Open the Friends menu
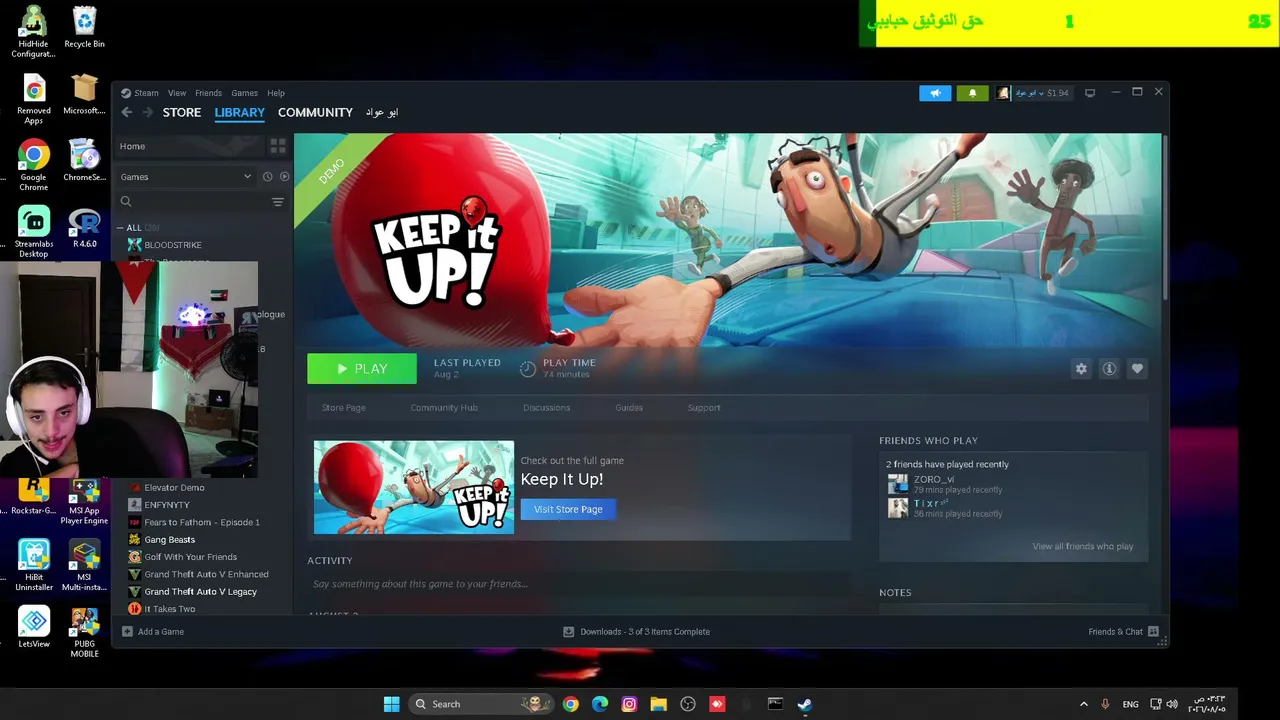 208,93
